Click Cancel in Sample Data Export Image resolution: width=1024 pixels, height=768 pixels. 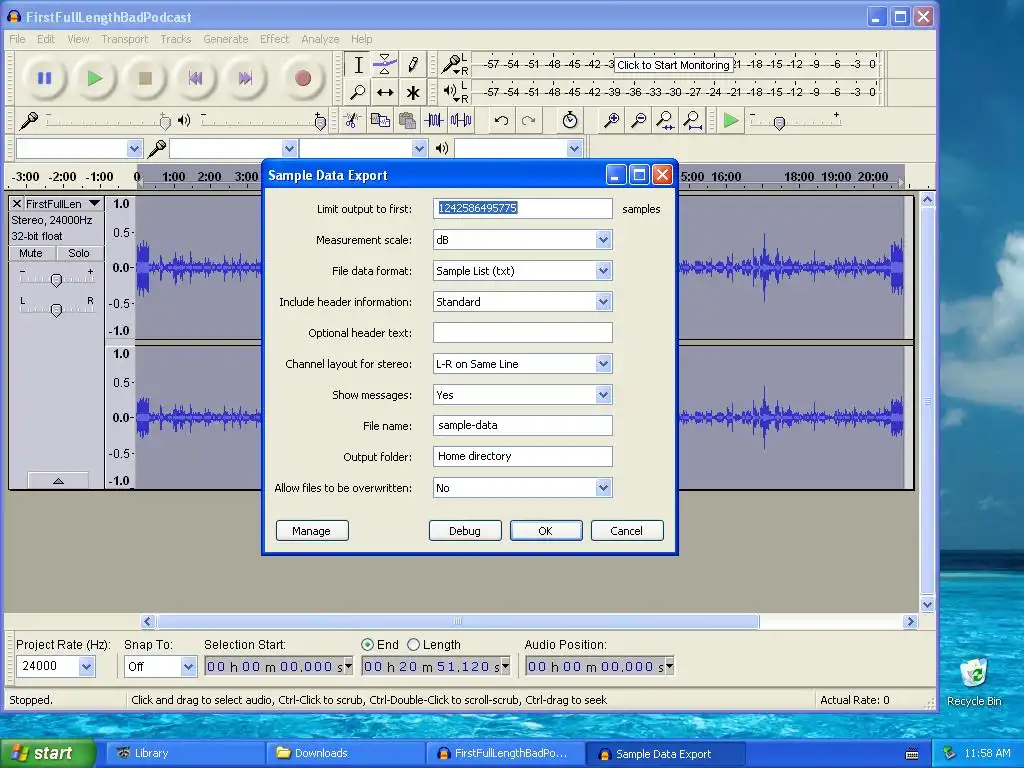tap(626, 531)
